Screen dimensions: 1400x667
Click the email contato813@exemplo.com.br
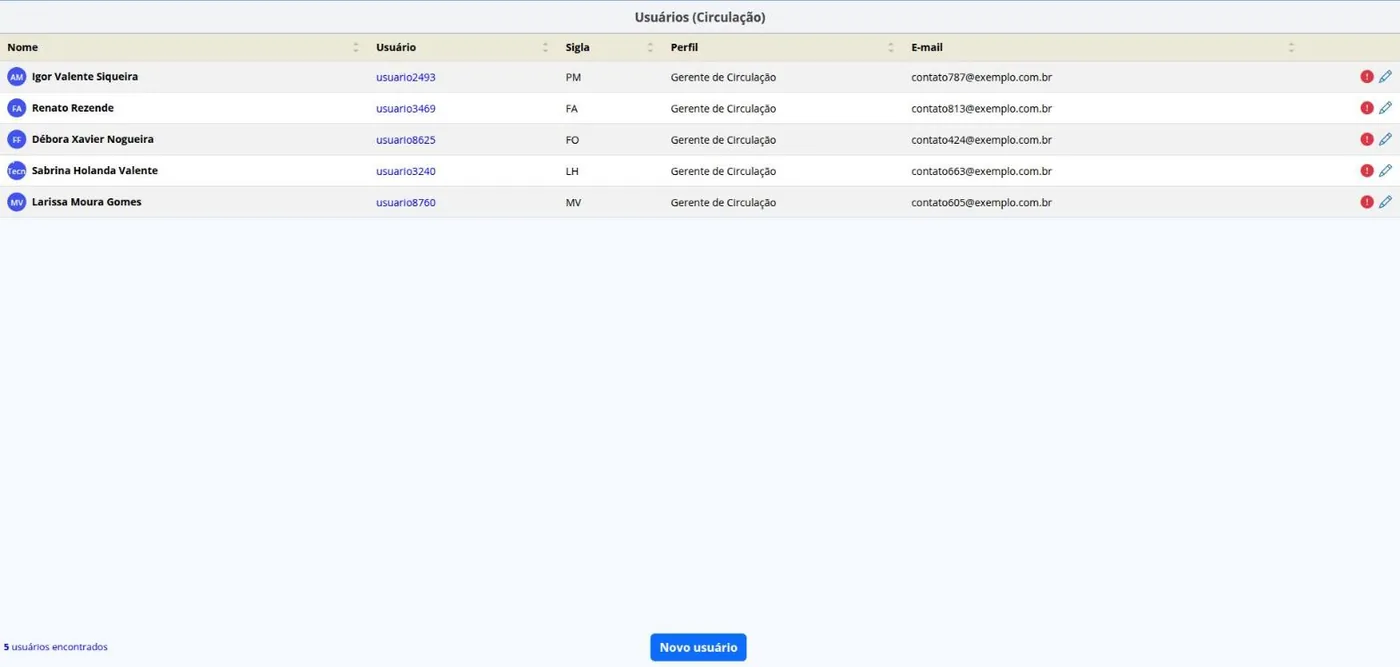pyautogui.click(x=981, y=108)
